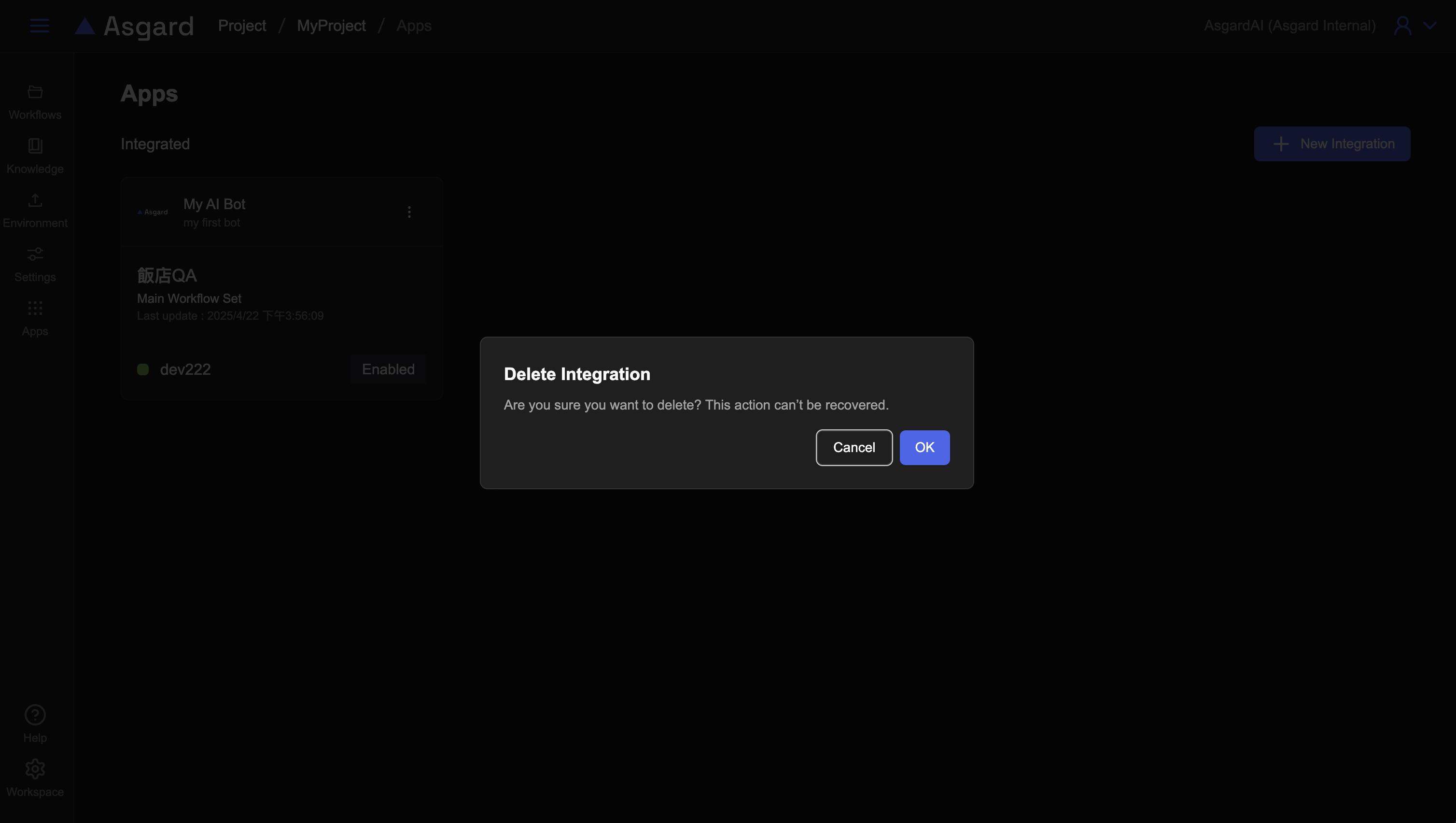This screenshot has width=1456, height=823.
Task: Open the Help question mark icon
Action: [35, 715]
